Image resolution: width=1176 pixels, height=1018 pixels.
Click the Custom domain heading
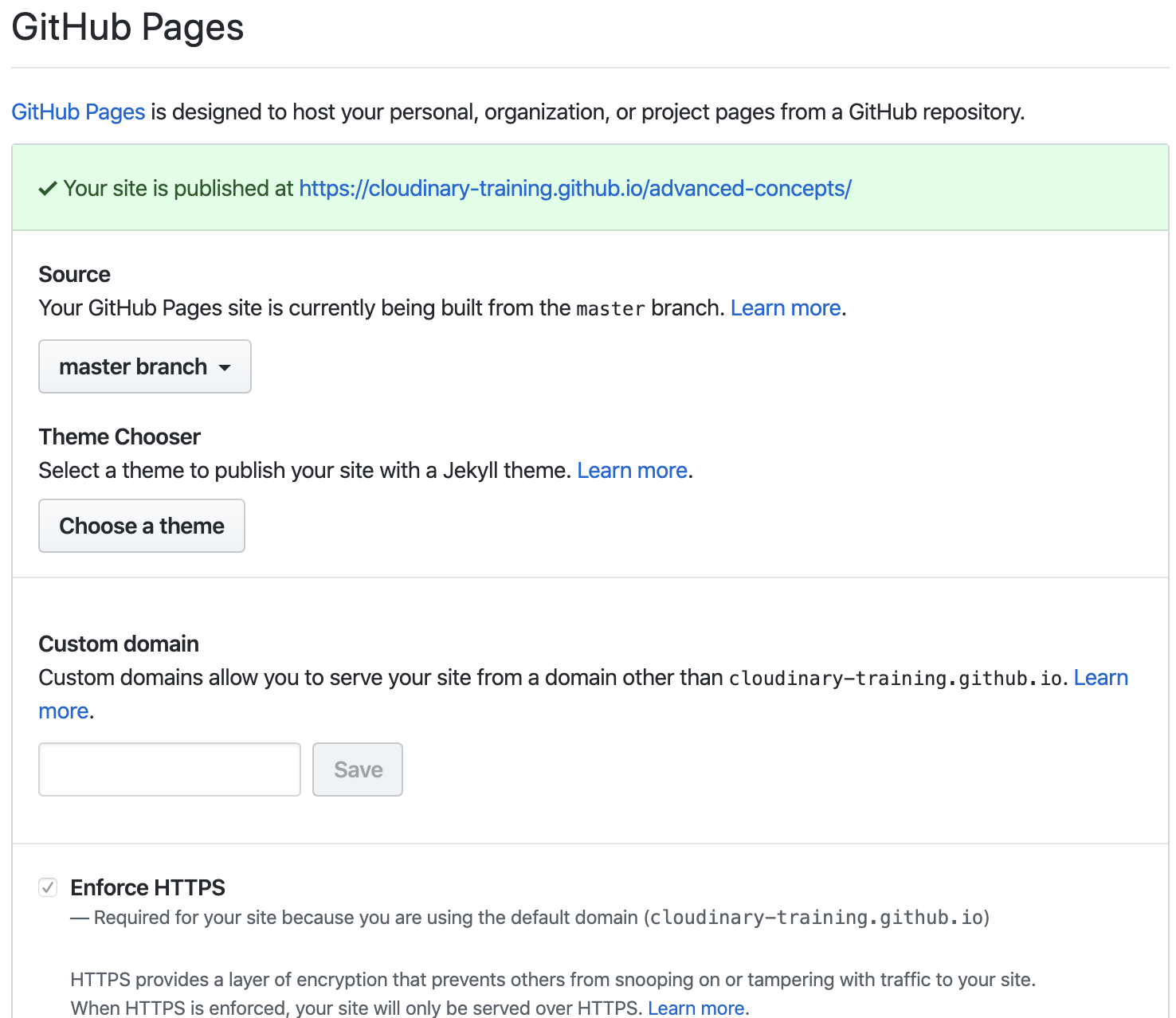coord(119,644)
